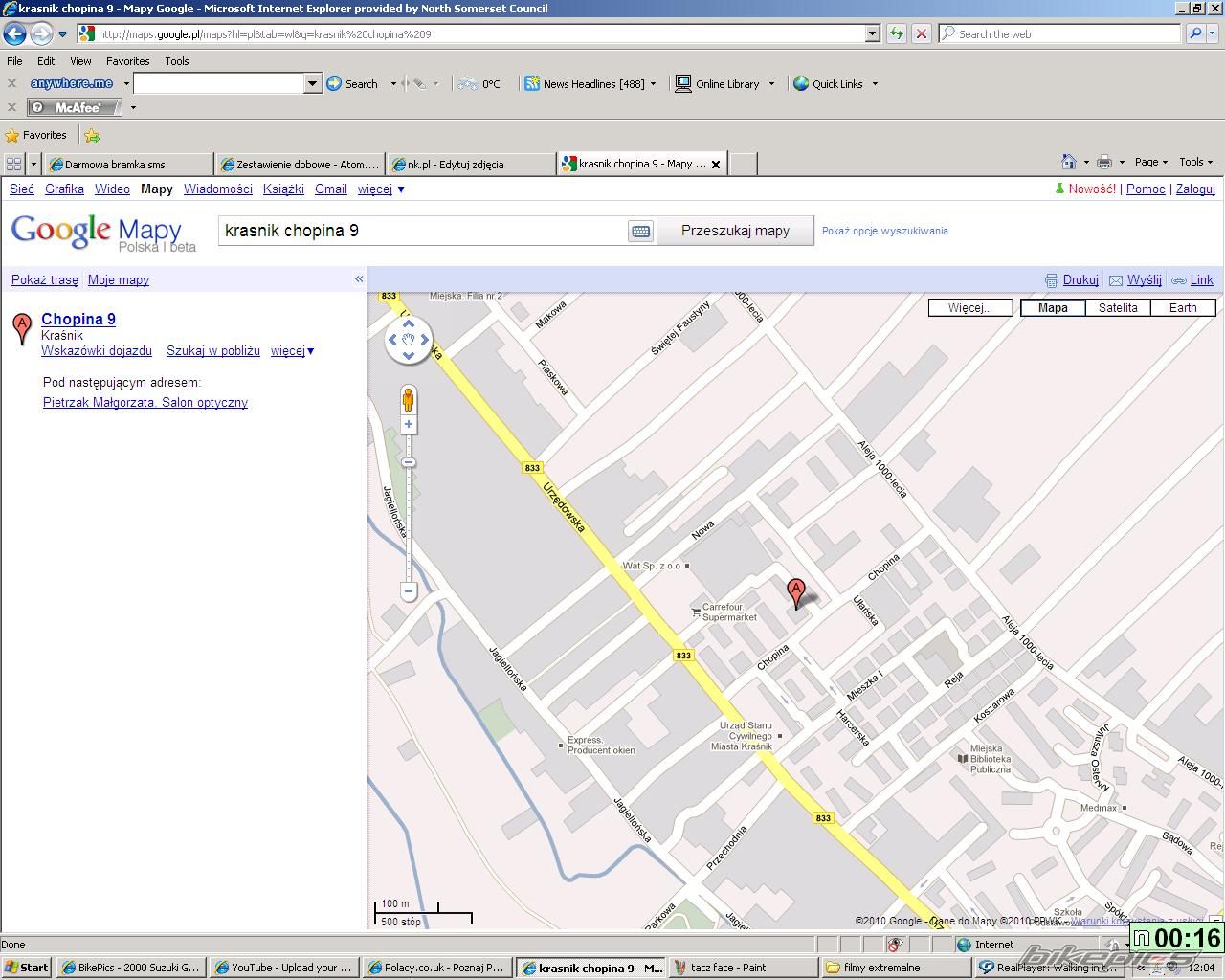Open the Wskazówki dojazdu link
This screenshot has width=1225, height=980.
pyautogui.click(x=97, y=351)
